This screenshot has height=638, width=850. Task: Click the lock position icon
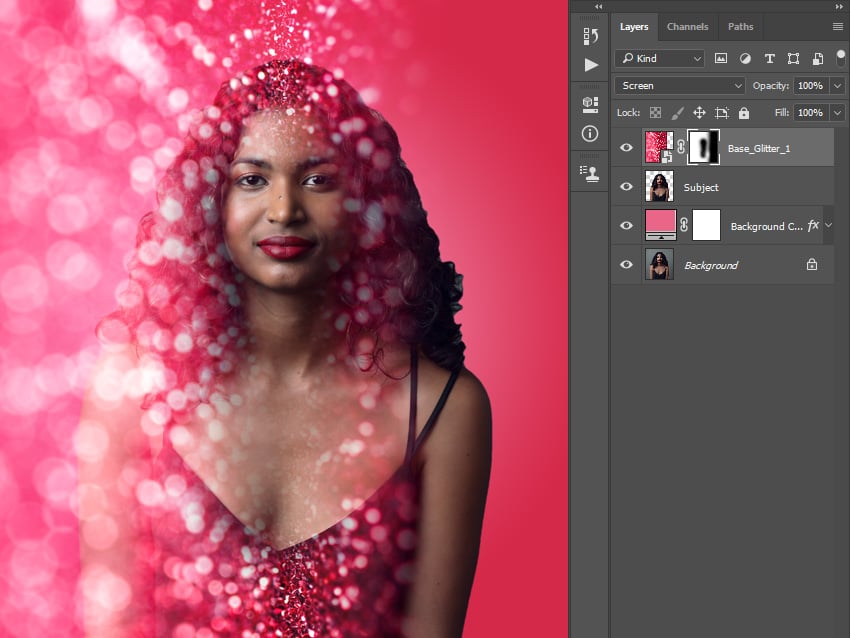pos(699,113)
